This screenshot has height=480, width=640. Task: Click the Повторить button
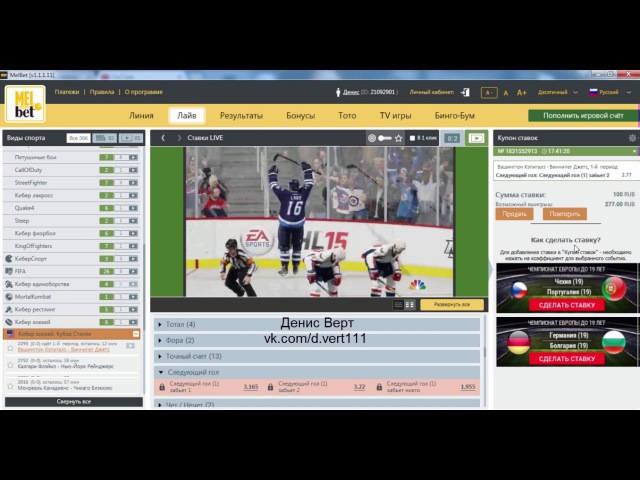click(x=564, y=214)
